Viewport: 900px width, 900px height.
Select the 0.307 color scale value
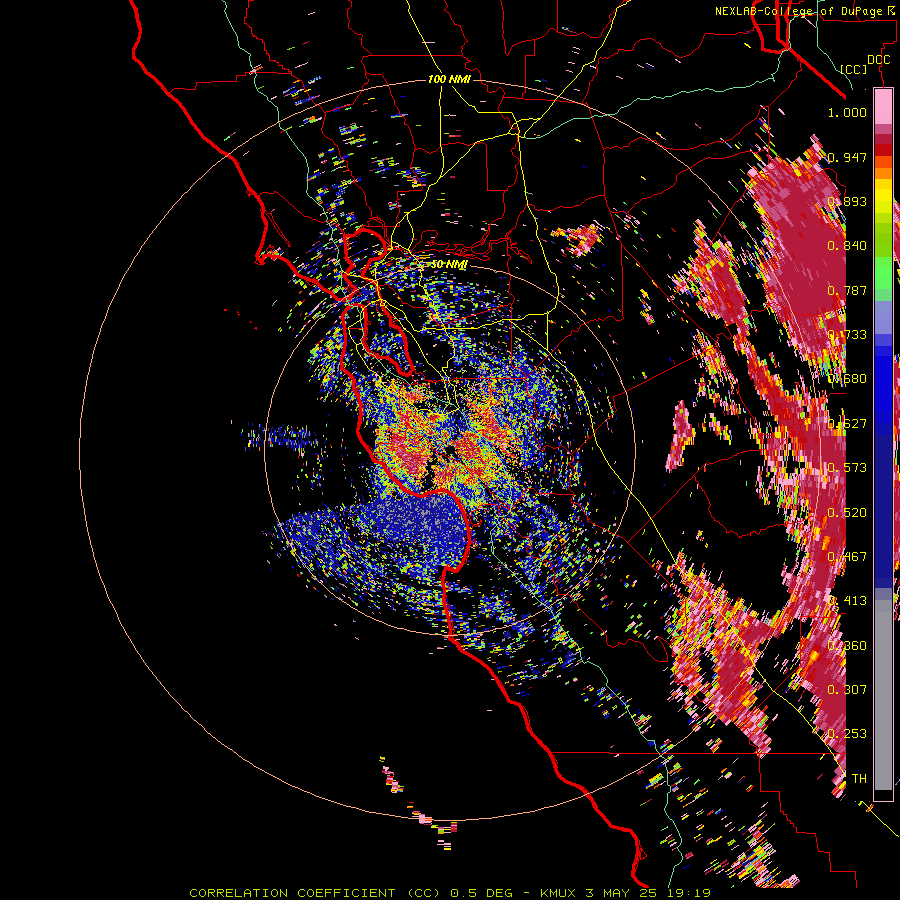click(x=847, y=690)
